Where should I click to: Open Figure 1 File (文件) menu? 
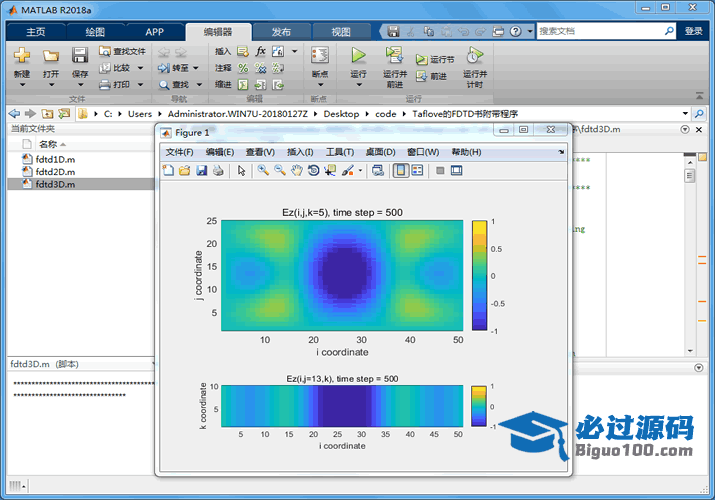(x=179, y=152)
